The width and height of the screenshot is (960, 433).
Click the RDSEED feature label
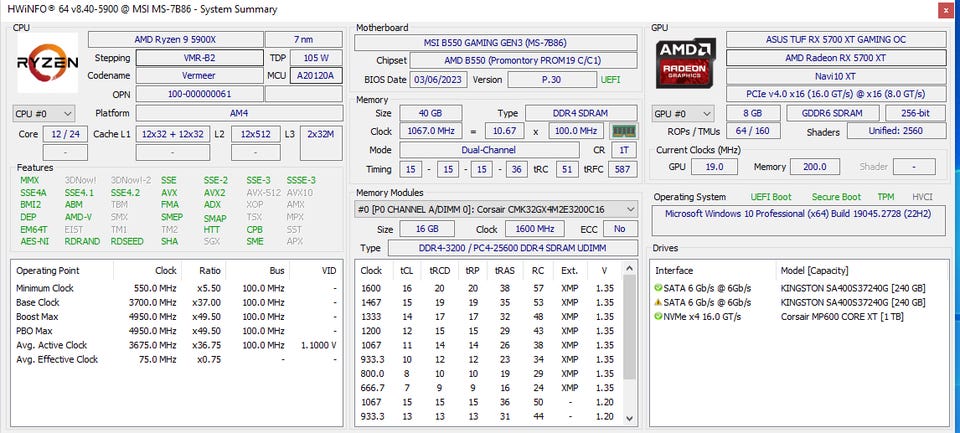[127, 241]
